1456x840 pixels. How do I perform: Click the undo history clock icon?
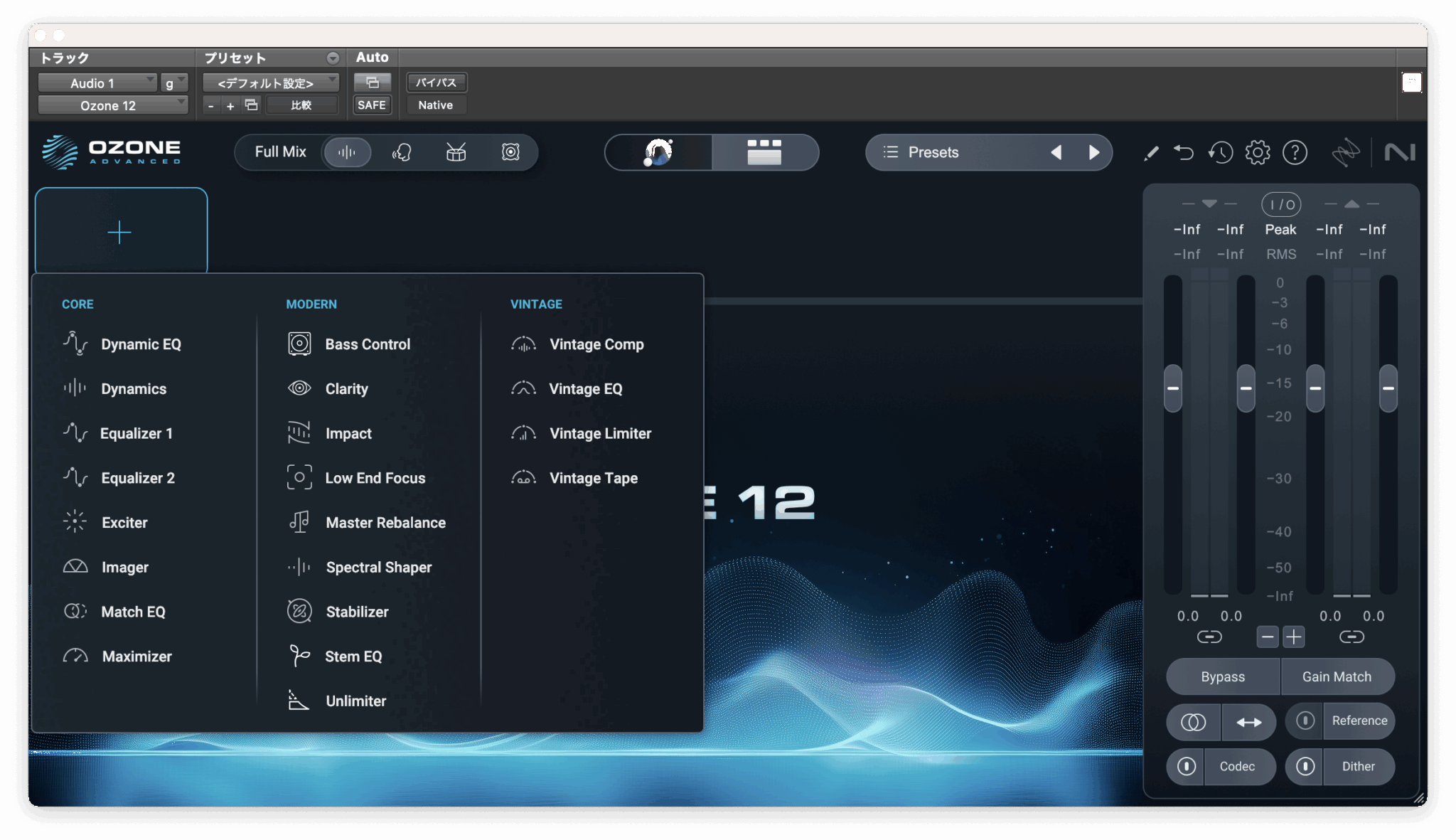pos(1220,152)
